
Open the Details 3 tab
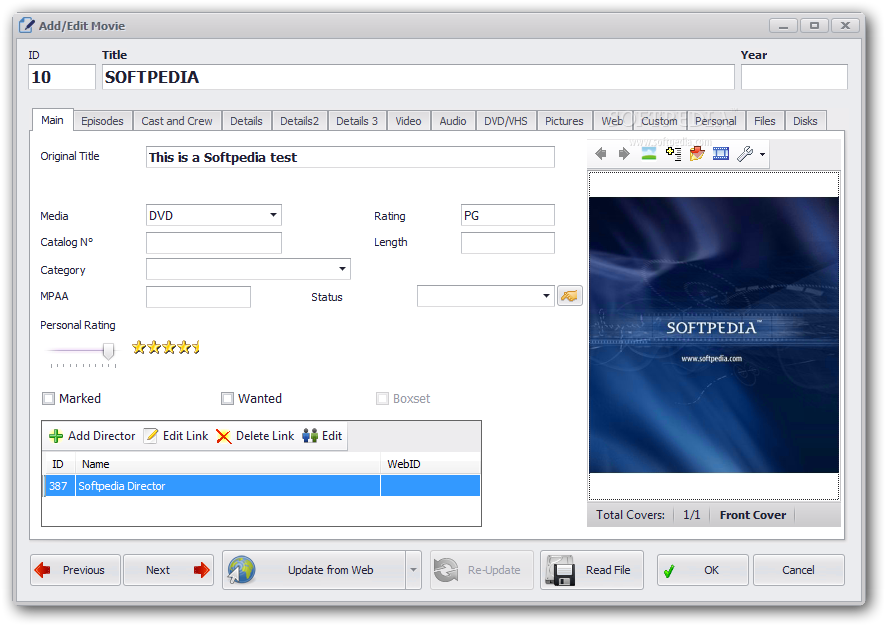click(357, 121)
